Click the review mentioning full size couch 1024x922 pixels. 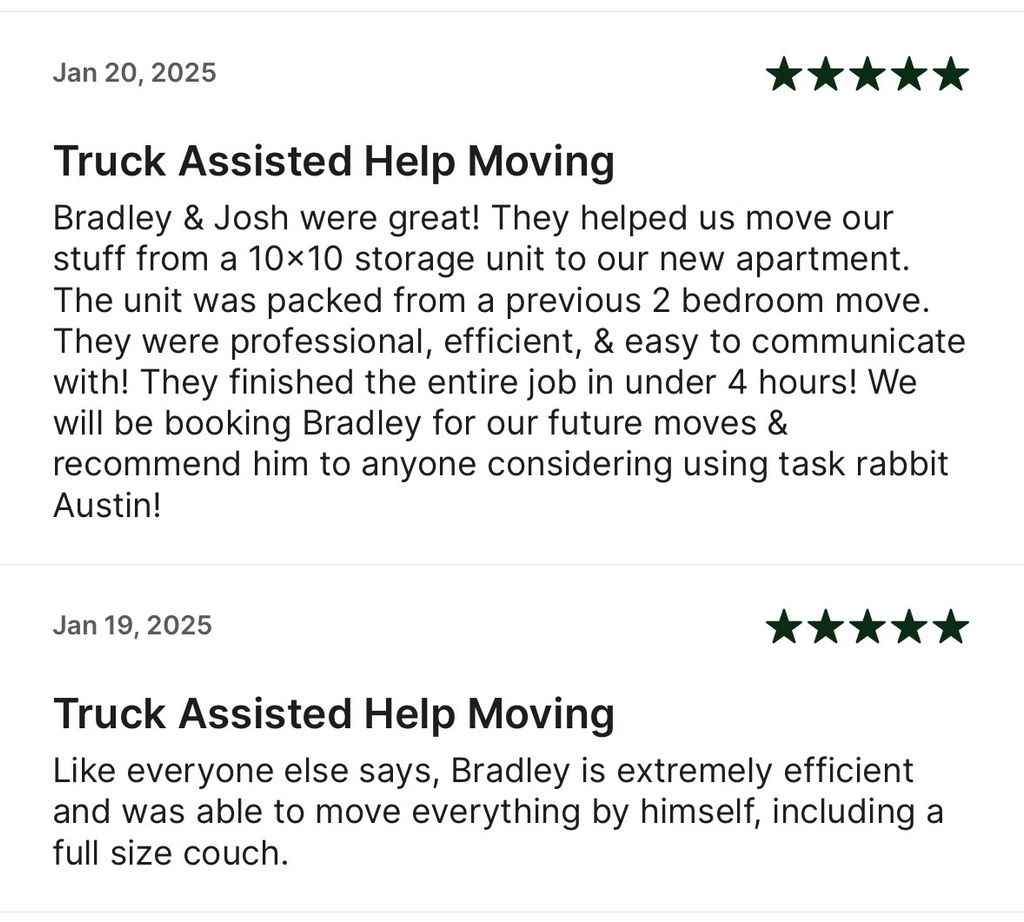(x=498, y=812)
